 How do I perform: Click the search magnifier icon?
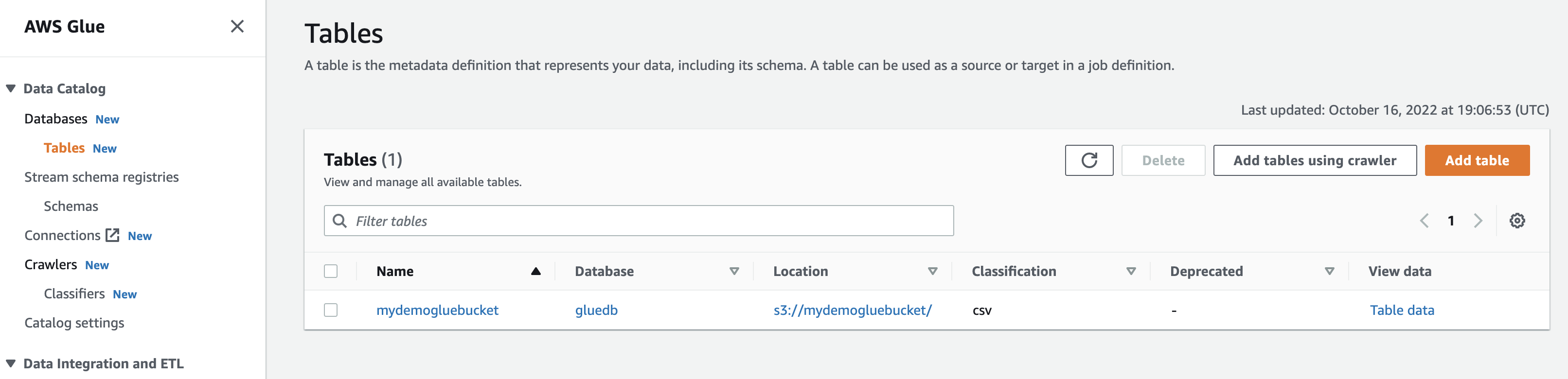tap(339, 221)
